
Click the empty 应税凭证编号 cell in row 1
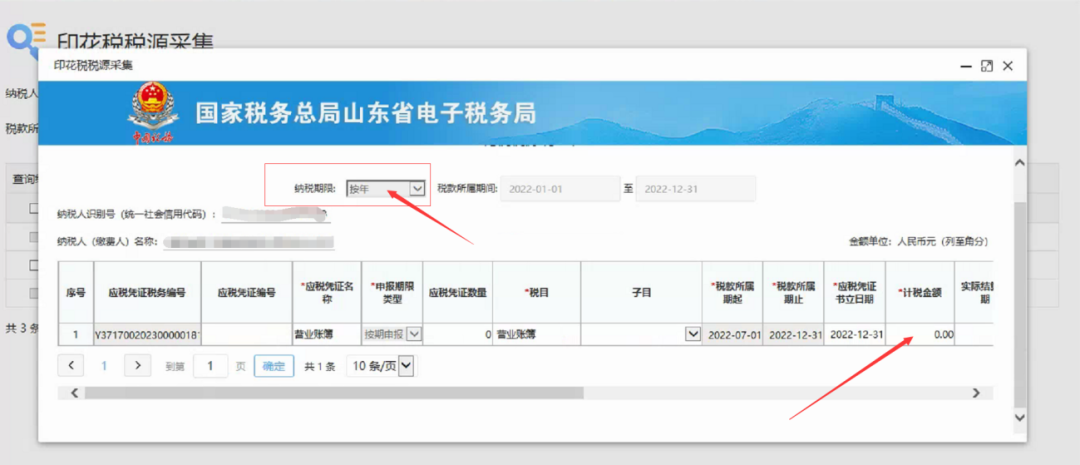point(247,334)
